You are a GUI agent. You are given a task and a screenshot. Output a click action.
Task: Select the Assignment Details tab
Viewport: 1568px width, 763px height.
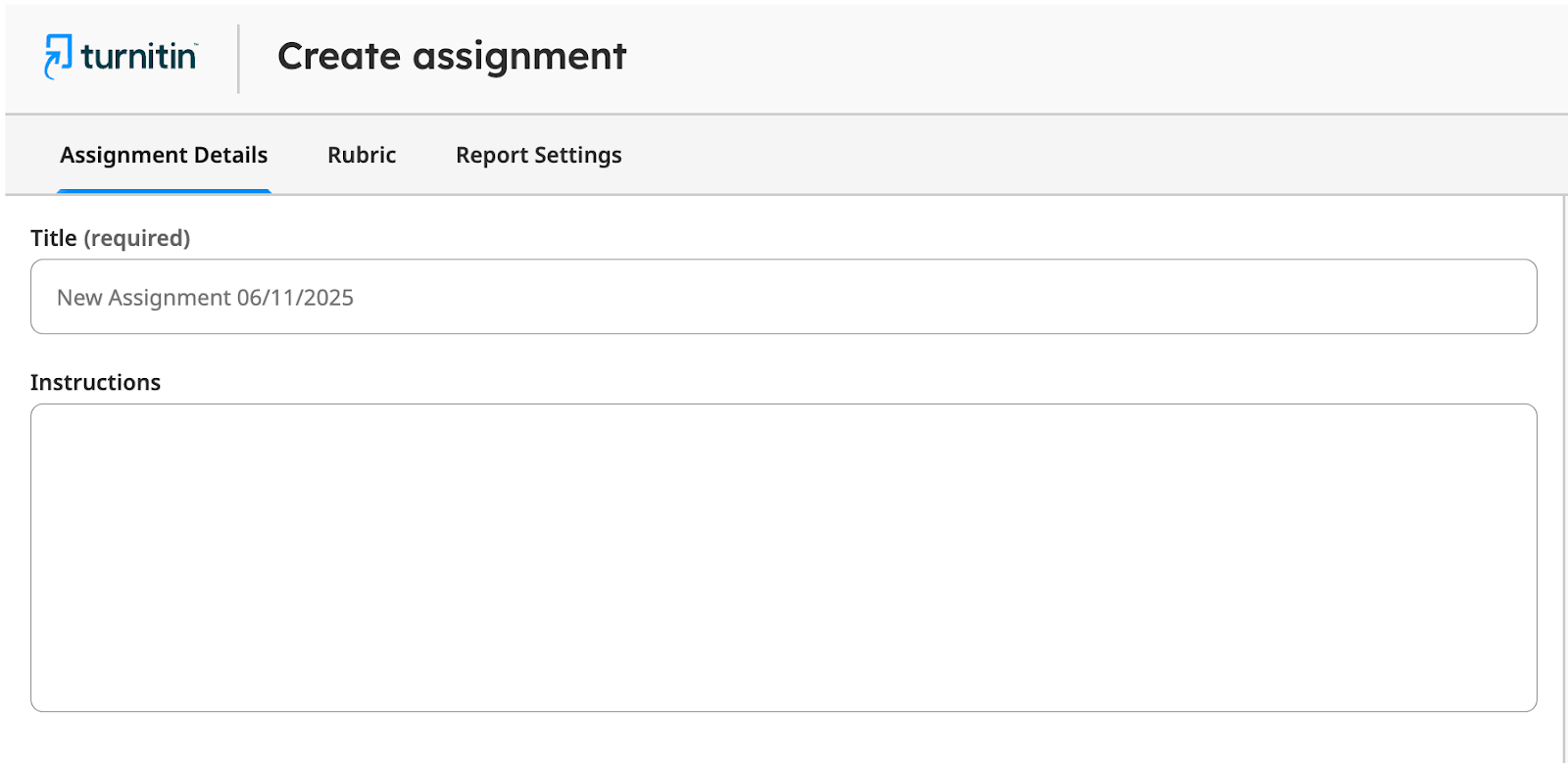[164, 155]
